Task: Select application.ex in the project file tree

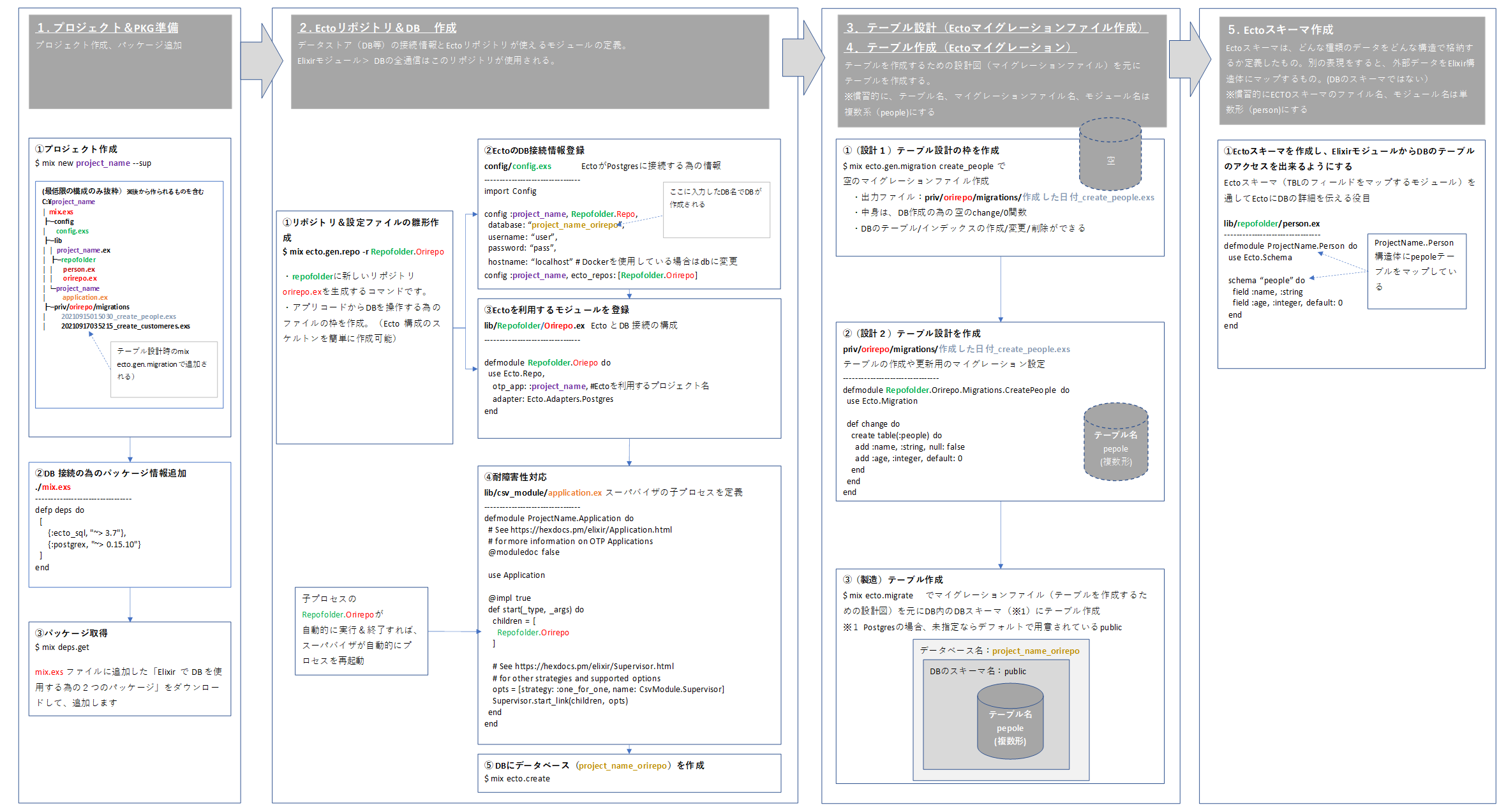Action: pos(85,297)
